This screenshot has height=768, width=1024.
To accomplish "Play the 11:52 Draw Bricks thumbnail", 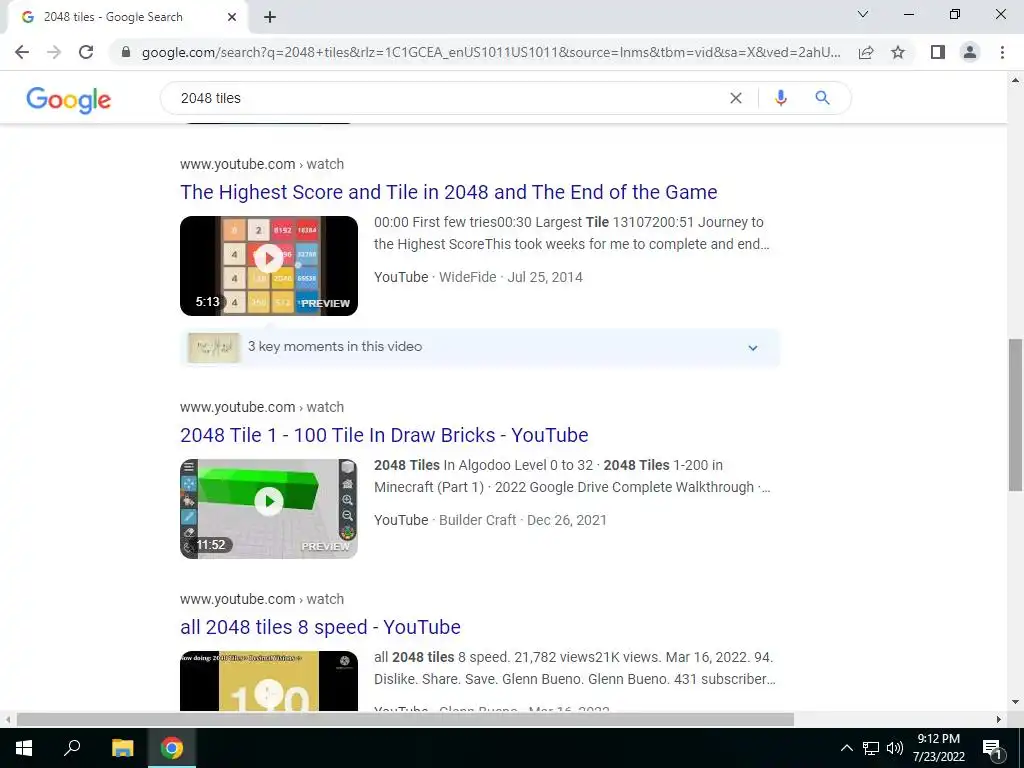I will (x=269, y=509).
